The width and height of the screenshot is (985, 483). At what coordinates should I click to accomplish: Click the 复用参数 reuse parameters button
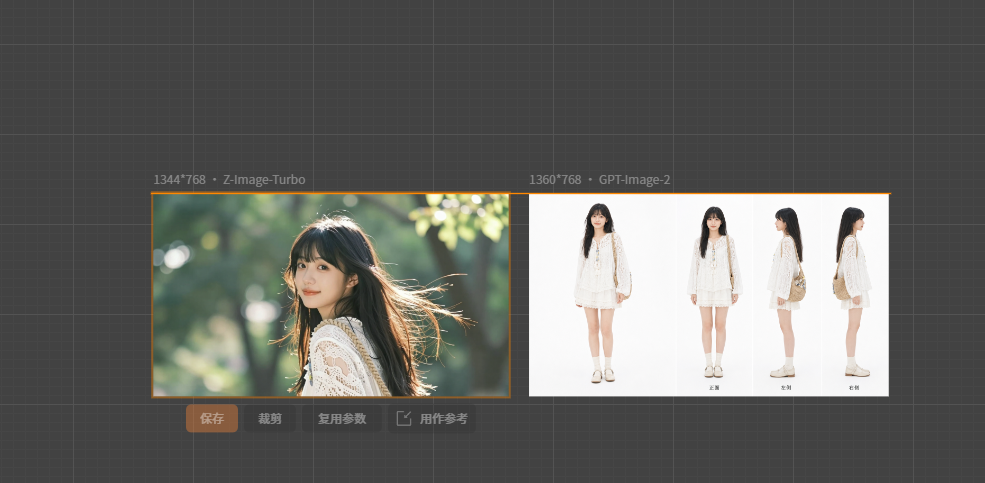342,418
